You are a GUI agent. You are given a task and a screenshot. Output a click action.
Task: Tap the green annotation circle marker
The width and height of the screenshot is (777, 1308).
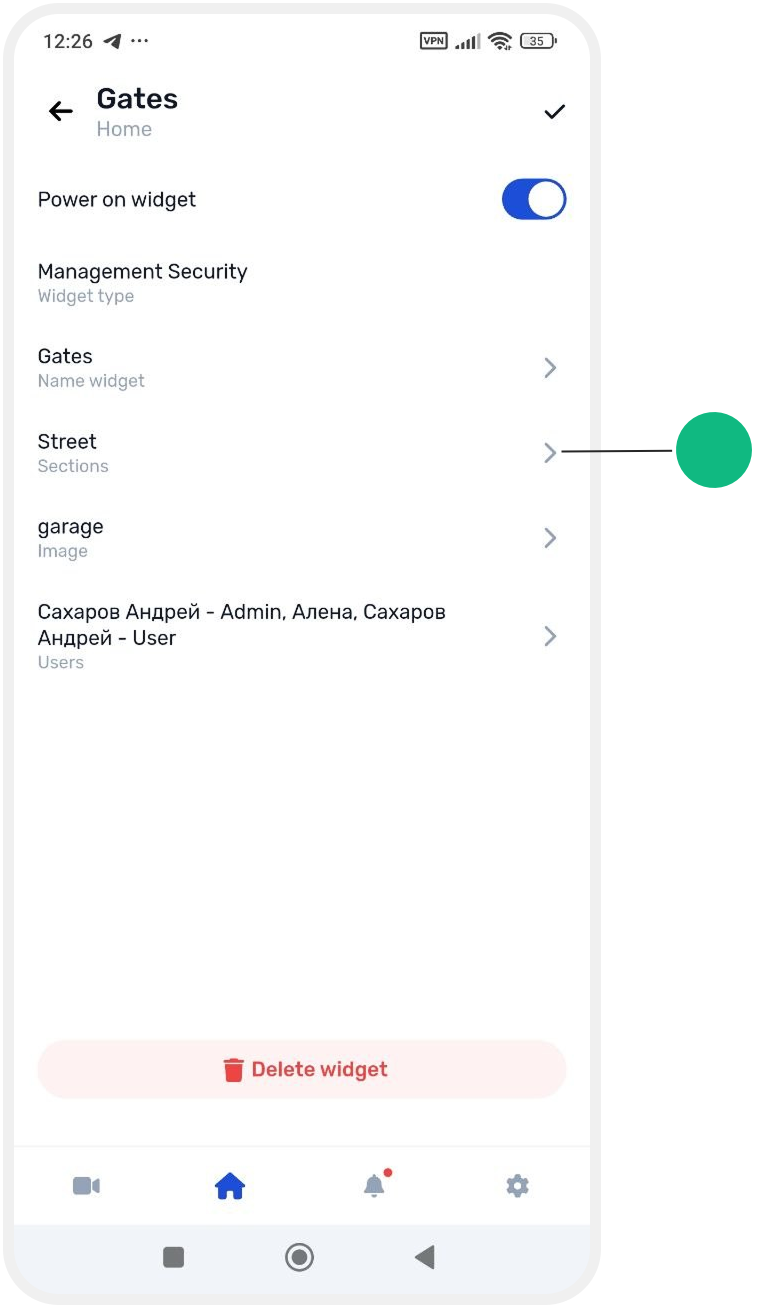(714, 450)
